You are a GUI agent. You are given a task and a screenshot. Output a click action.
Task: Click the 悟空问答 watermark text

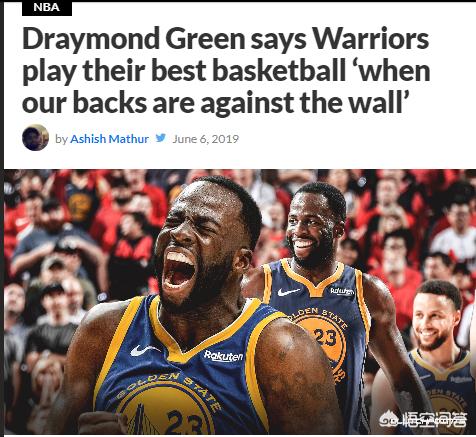pos(435,419)
